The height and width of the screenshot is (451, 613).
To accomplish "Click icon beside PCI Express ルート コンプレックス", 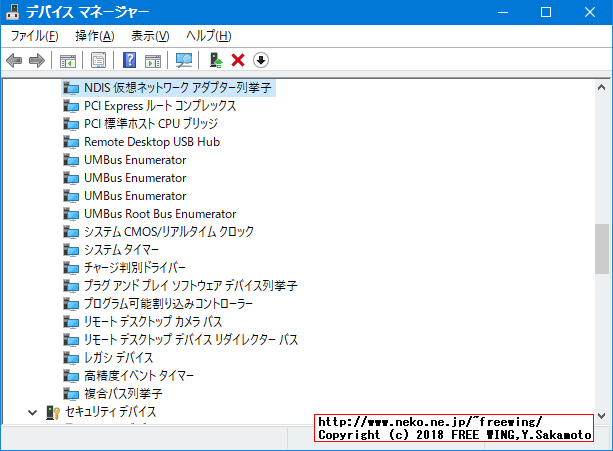I will coord(71,106).
